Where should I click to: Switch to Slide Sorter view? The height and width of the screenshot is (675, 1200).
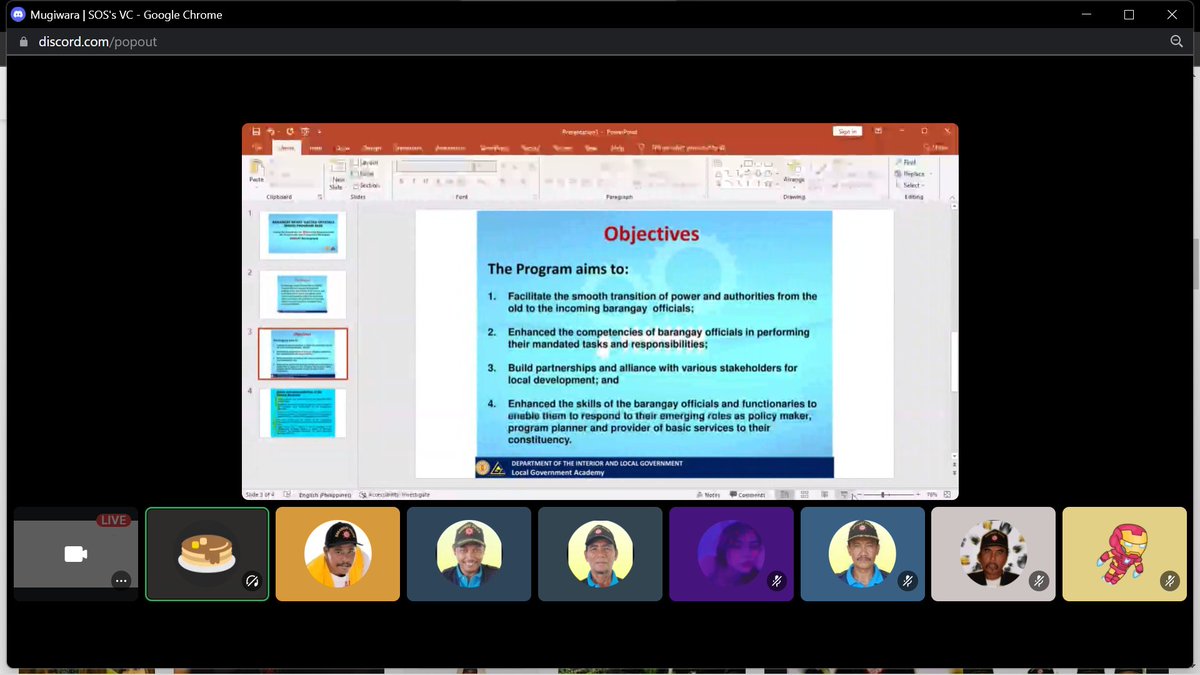805,495
